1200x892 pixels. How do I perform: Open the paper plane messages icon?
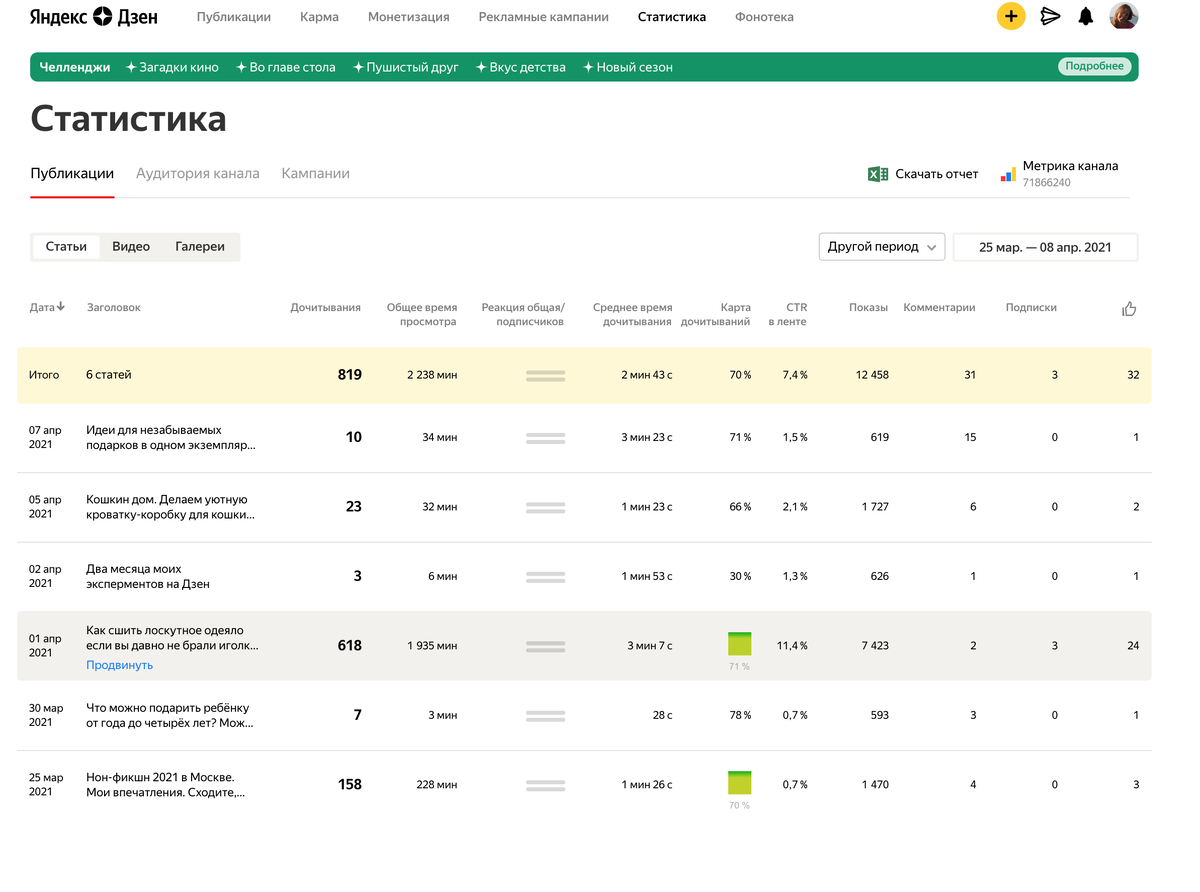(x=1050, y=16)
